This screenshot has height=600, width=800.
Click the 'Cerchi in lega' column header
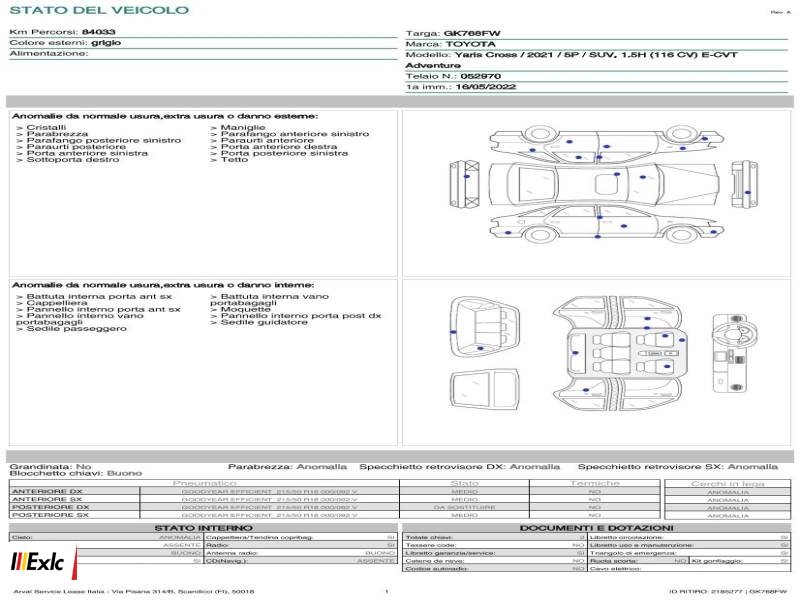click(728, 483)
